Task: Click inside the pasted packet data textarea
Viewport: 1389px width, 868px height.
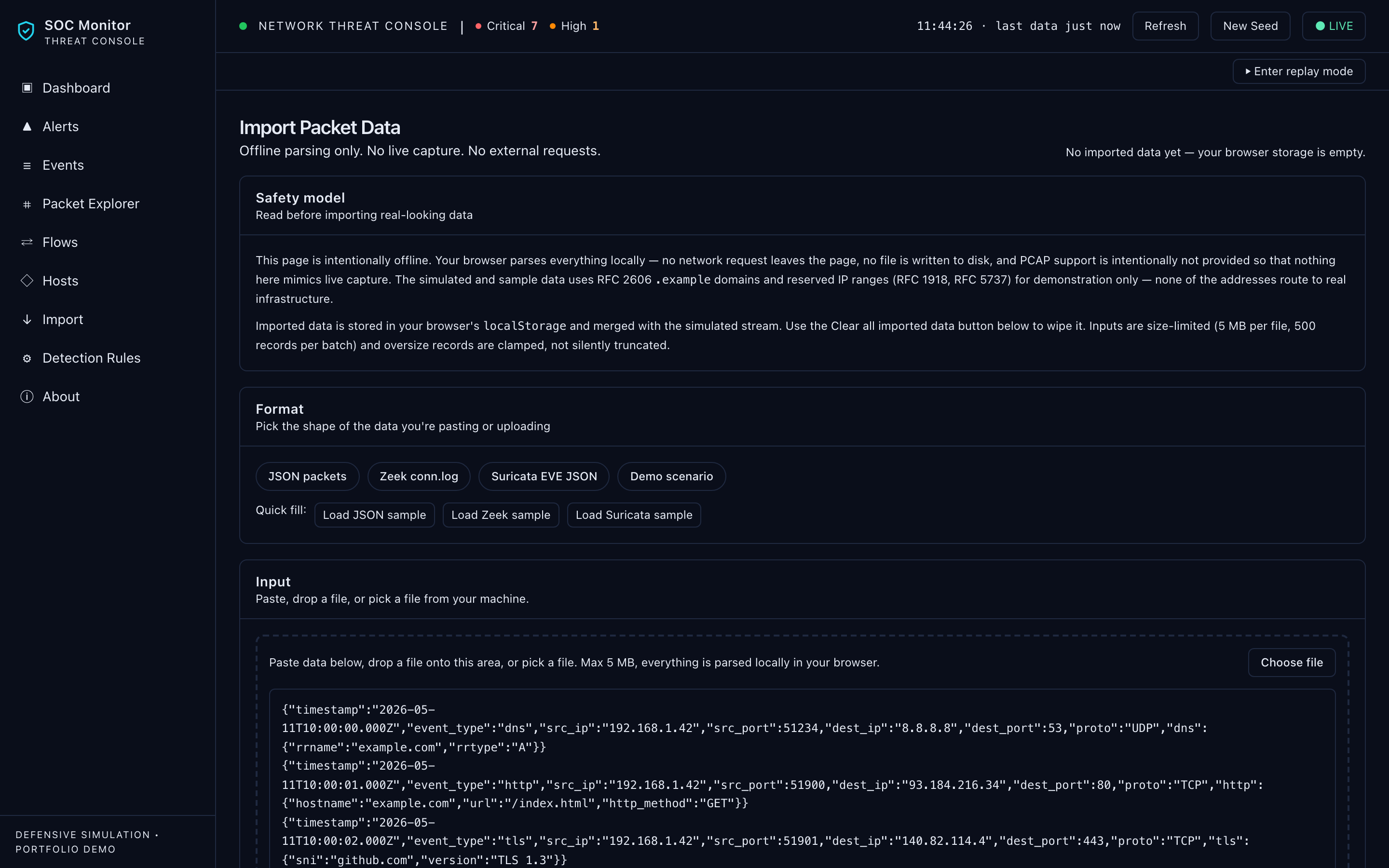Action: pos(802,779)
